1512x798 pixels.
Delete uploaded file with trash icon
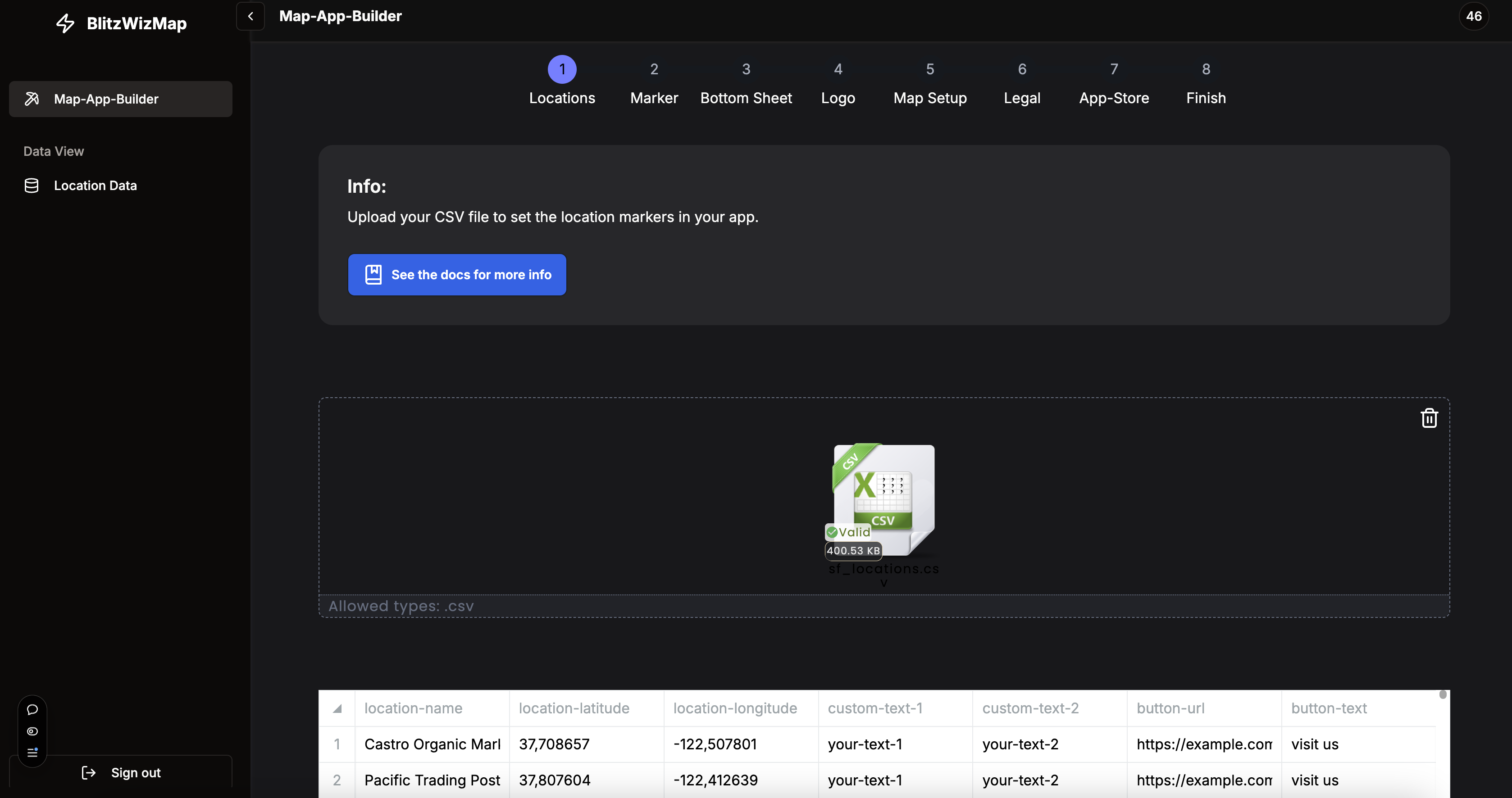click(x=1429, y=418)
